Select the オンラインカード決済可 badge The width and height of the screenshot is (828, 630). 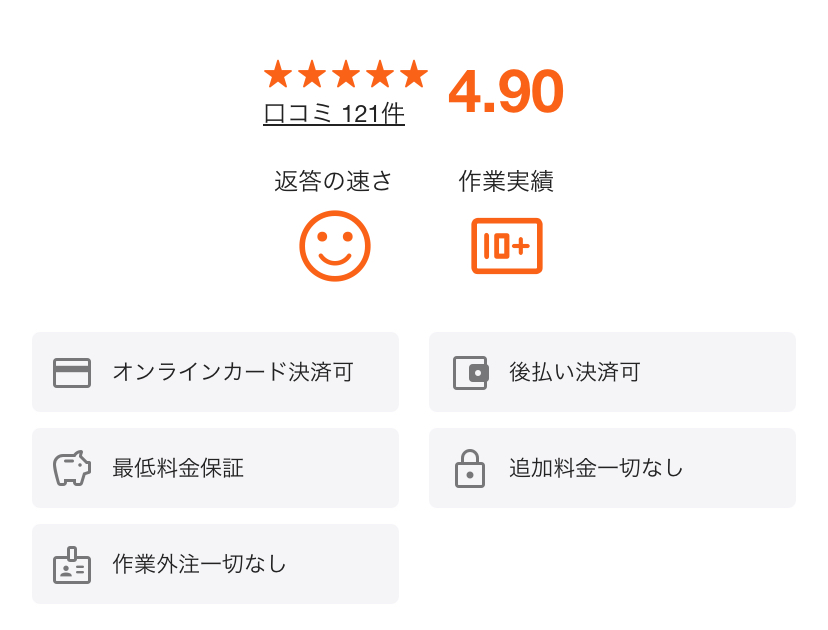click(215, 372)
